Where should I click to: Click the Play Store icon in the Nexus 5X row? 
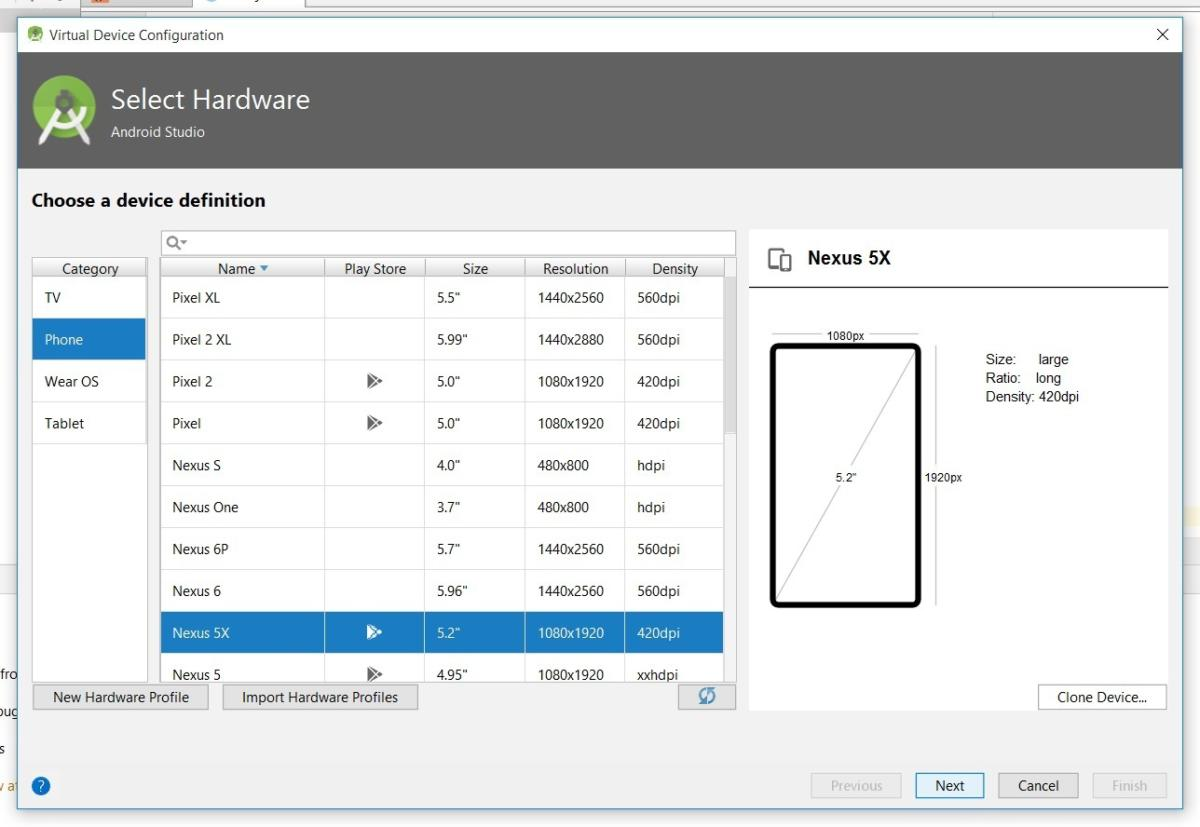pyautogui.click(x=374, y=632)
